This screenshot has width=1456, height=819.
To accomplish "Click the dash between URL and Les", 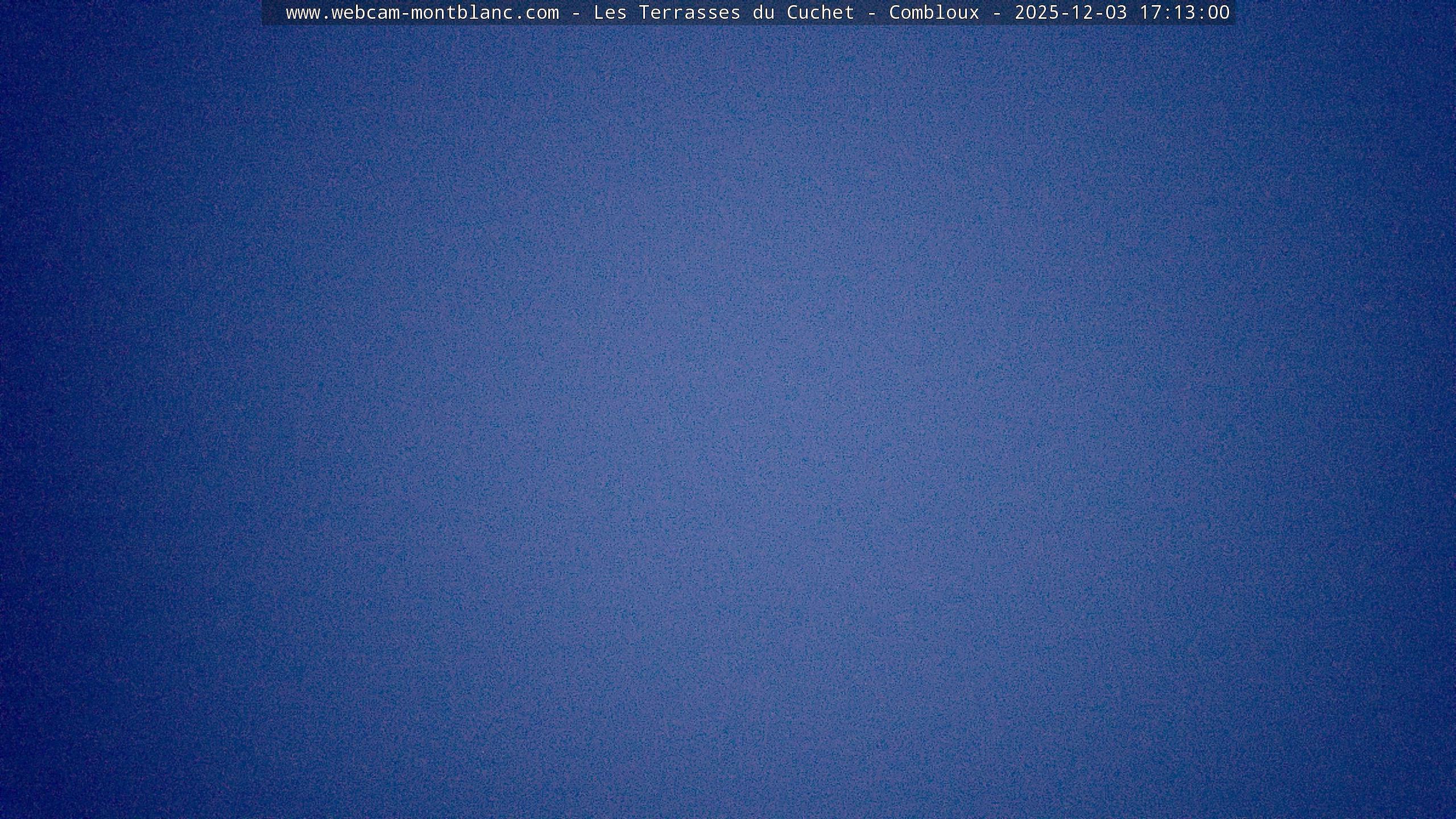I will pos(576,13).
